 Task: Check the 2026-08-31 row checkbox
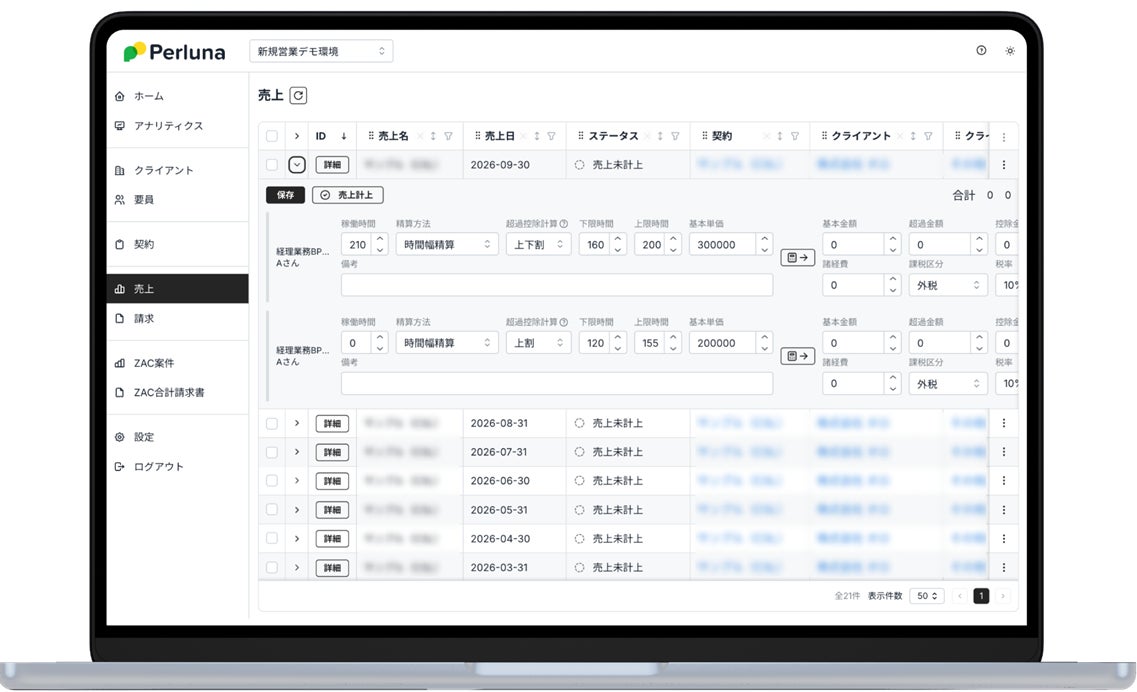(x=272, y=423)
